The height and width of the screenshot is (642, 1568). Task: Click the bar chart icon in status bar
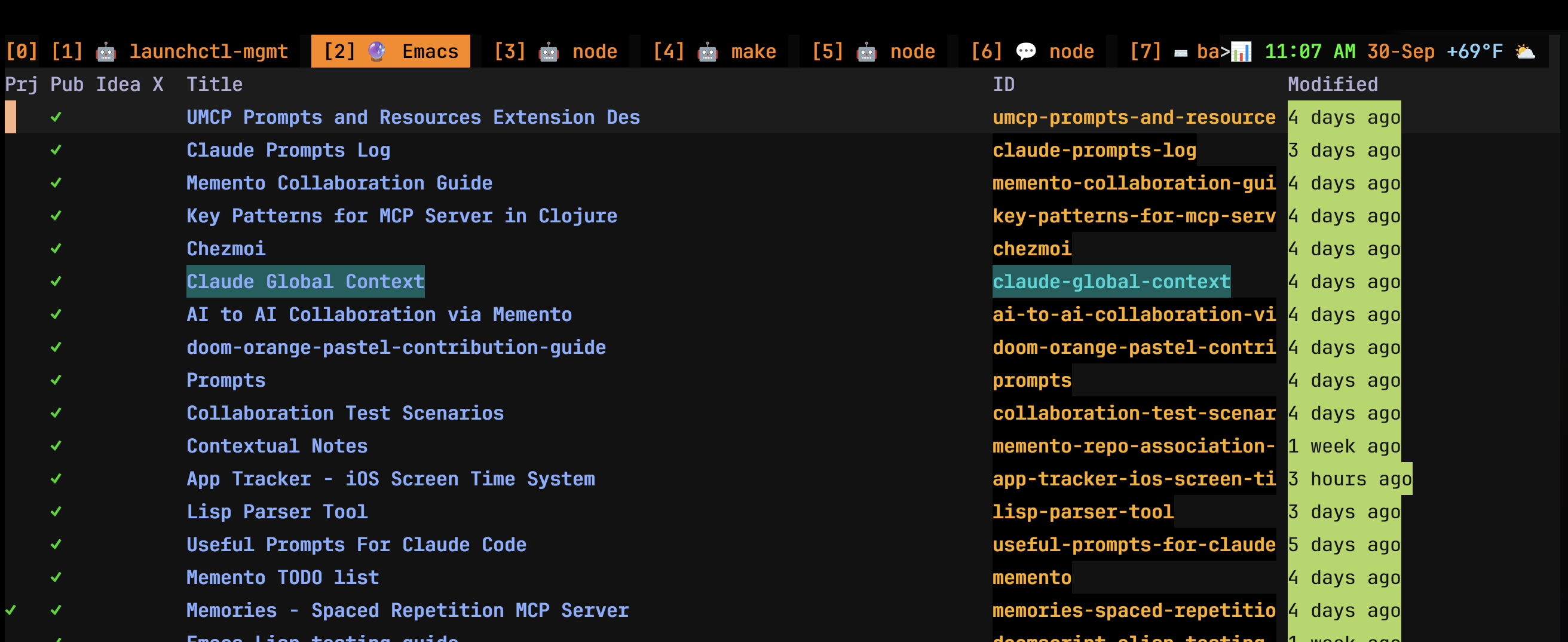click(x=1241, y=52)
